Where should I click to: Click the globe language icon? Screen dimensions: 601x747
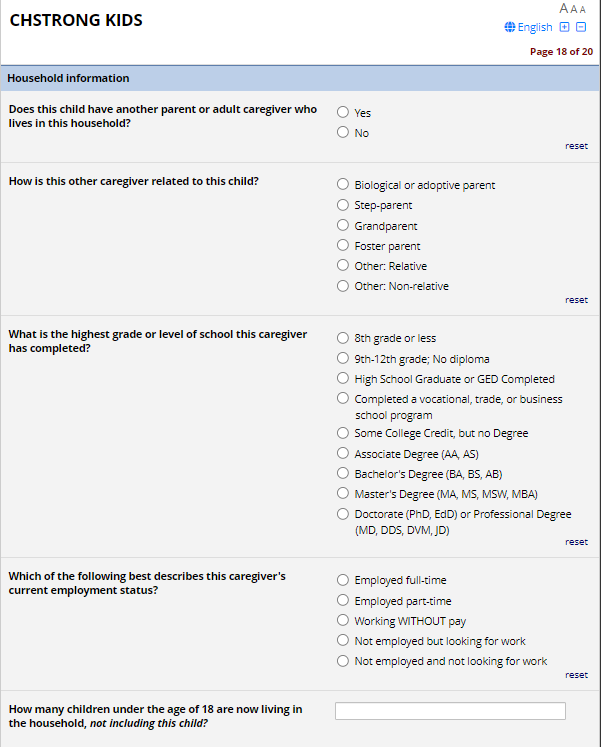click(510, 28)
